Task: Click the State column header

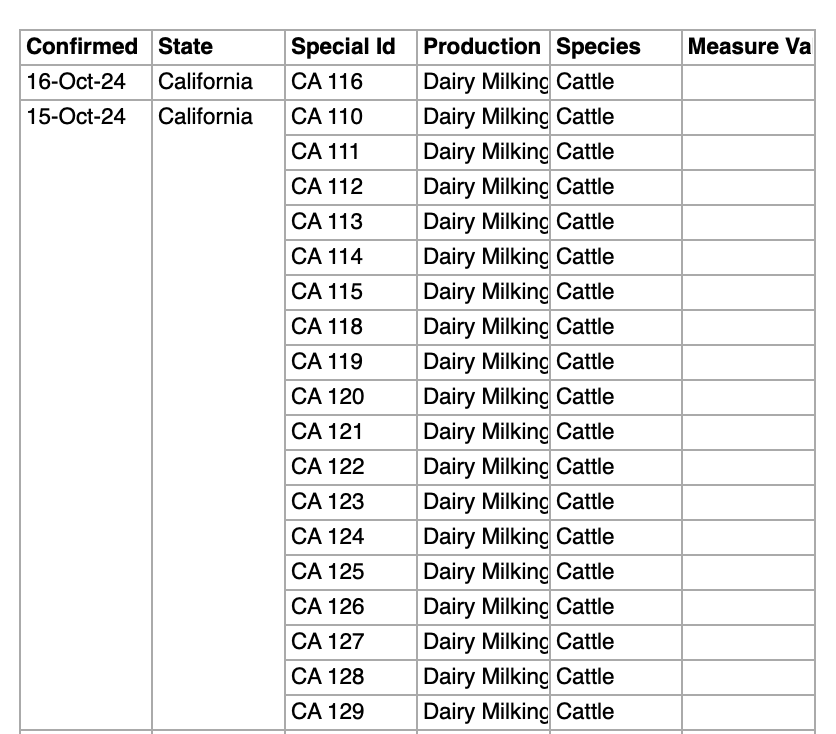Action: (x=186, y=47)
